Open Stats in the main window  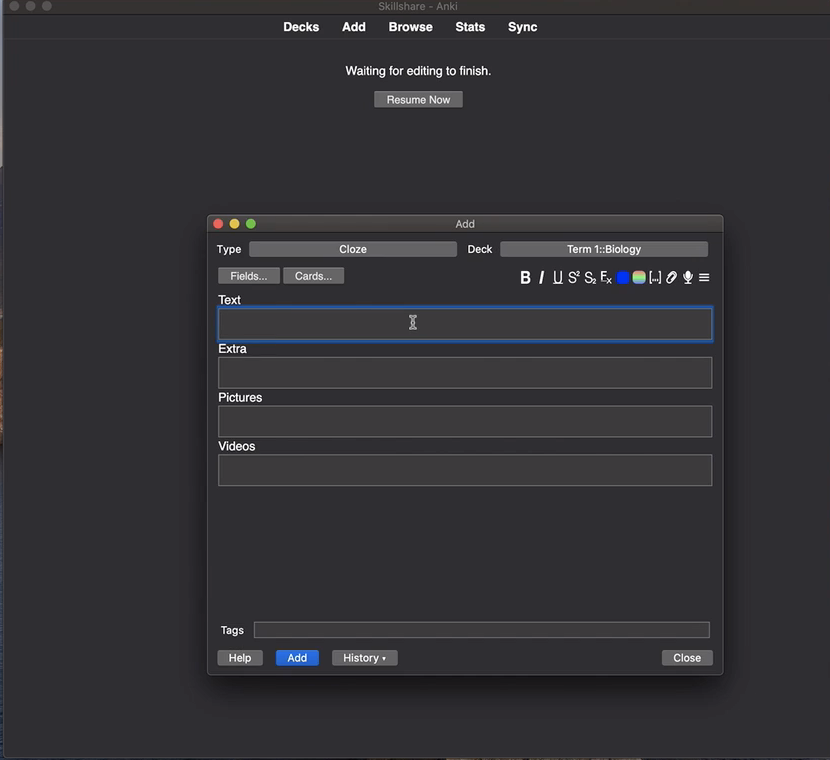[470, 27]
